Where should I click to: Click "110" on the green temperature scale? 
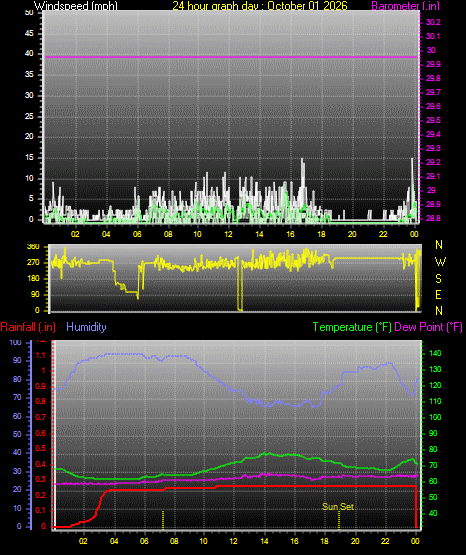pyautogui.click(x=435, y=401)
